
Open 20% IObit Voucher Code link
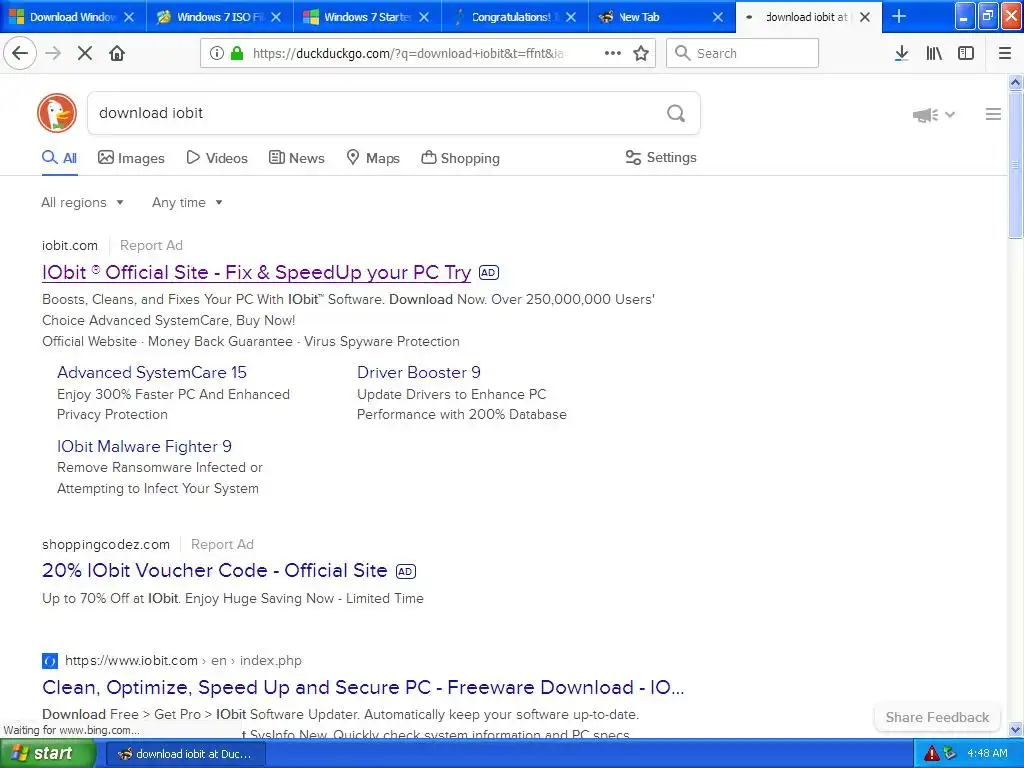click(x=214, y=570)
